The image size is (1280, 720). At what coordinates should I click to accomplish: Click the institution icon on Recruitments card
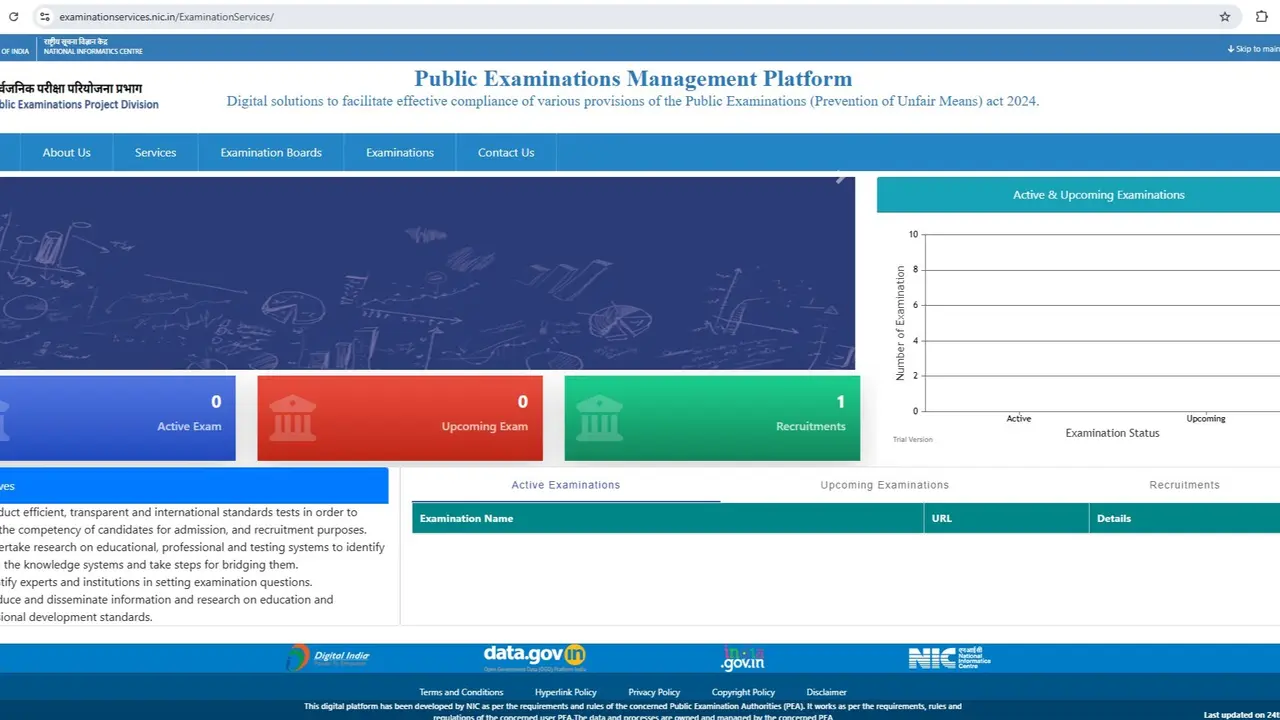click(600, 418)
